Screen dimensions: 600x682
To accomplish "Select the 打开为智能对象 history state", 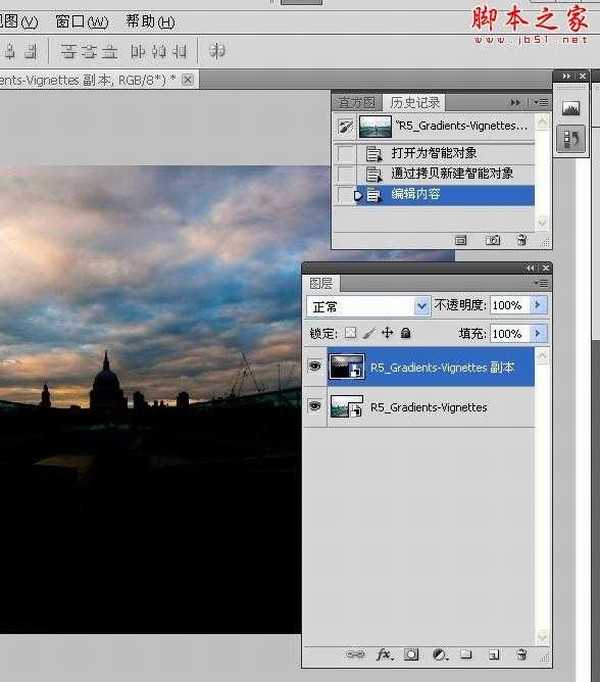I will [433, 153].
